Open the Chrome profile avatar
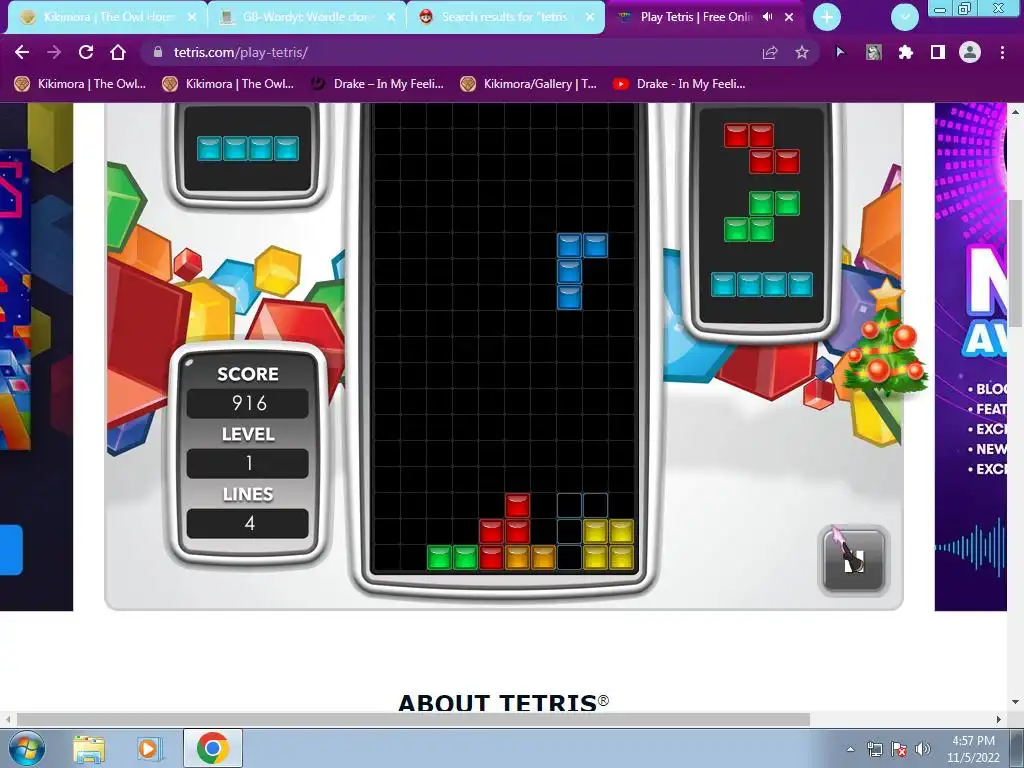1024x768 pixels. (970, 52)
